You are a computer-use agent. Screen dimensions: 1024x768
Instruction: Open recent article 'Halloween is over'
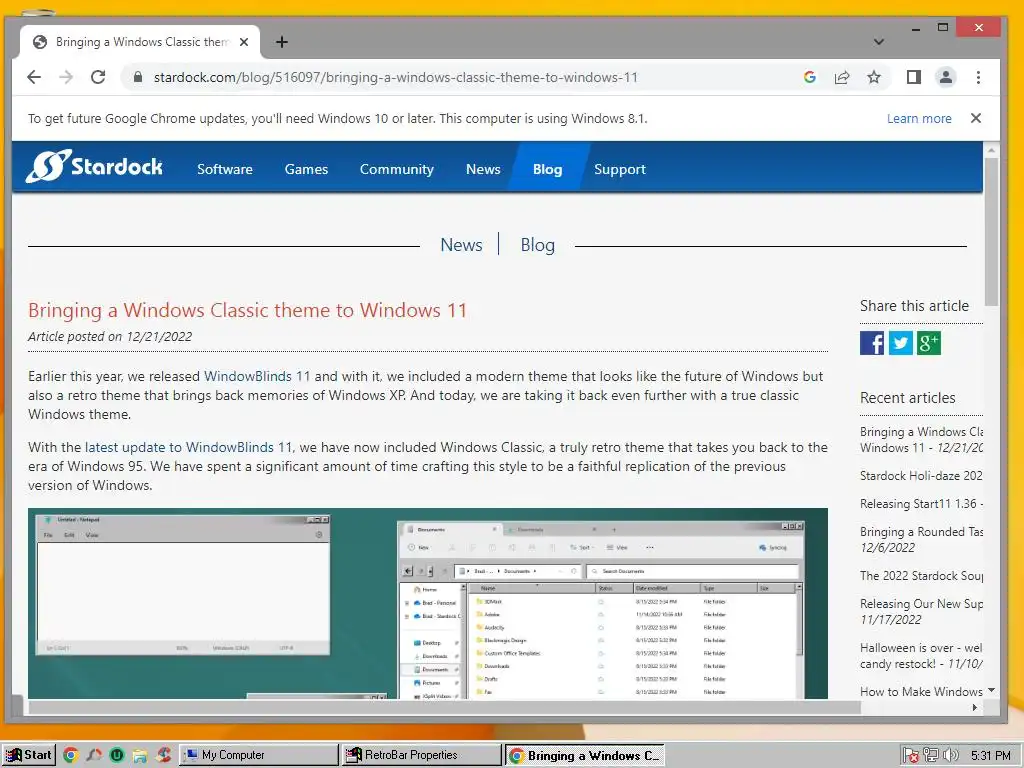[x=921, y=656]
